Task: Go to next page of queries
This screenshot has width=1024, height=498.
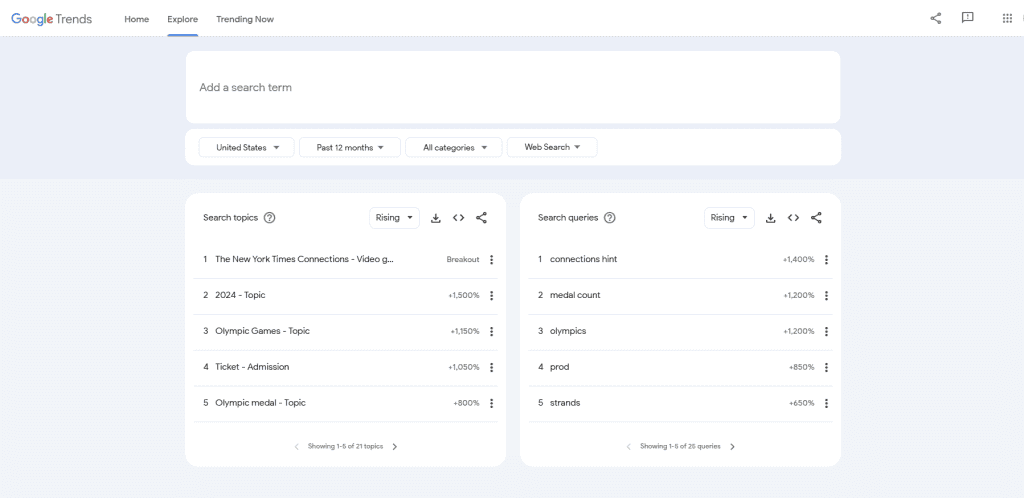Action: coord(732,447)
